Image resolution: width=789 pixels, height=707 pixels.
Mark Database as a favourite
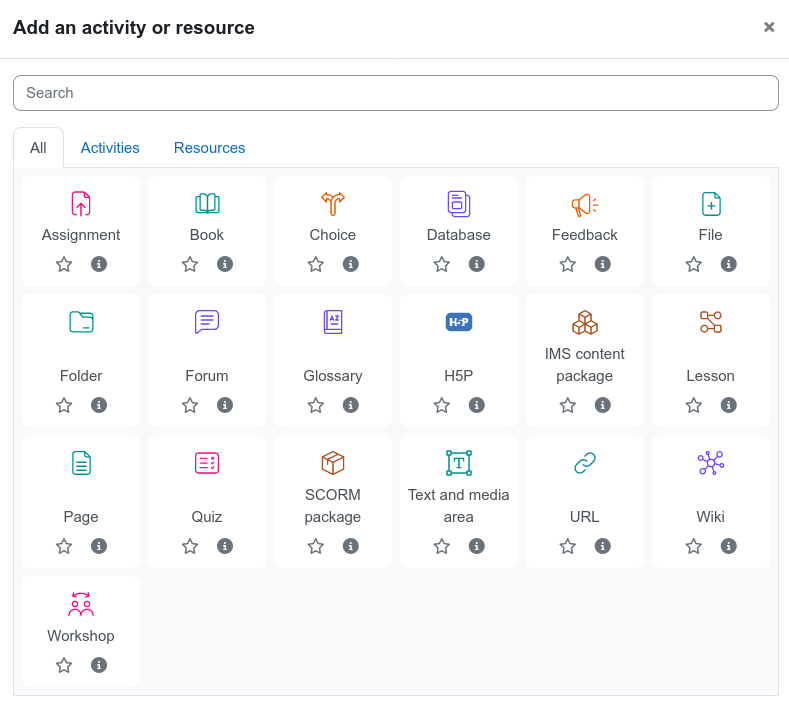pyautogui.click(x=442, y=264)
